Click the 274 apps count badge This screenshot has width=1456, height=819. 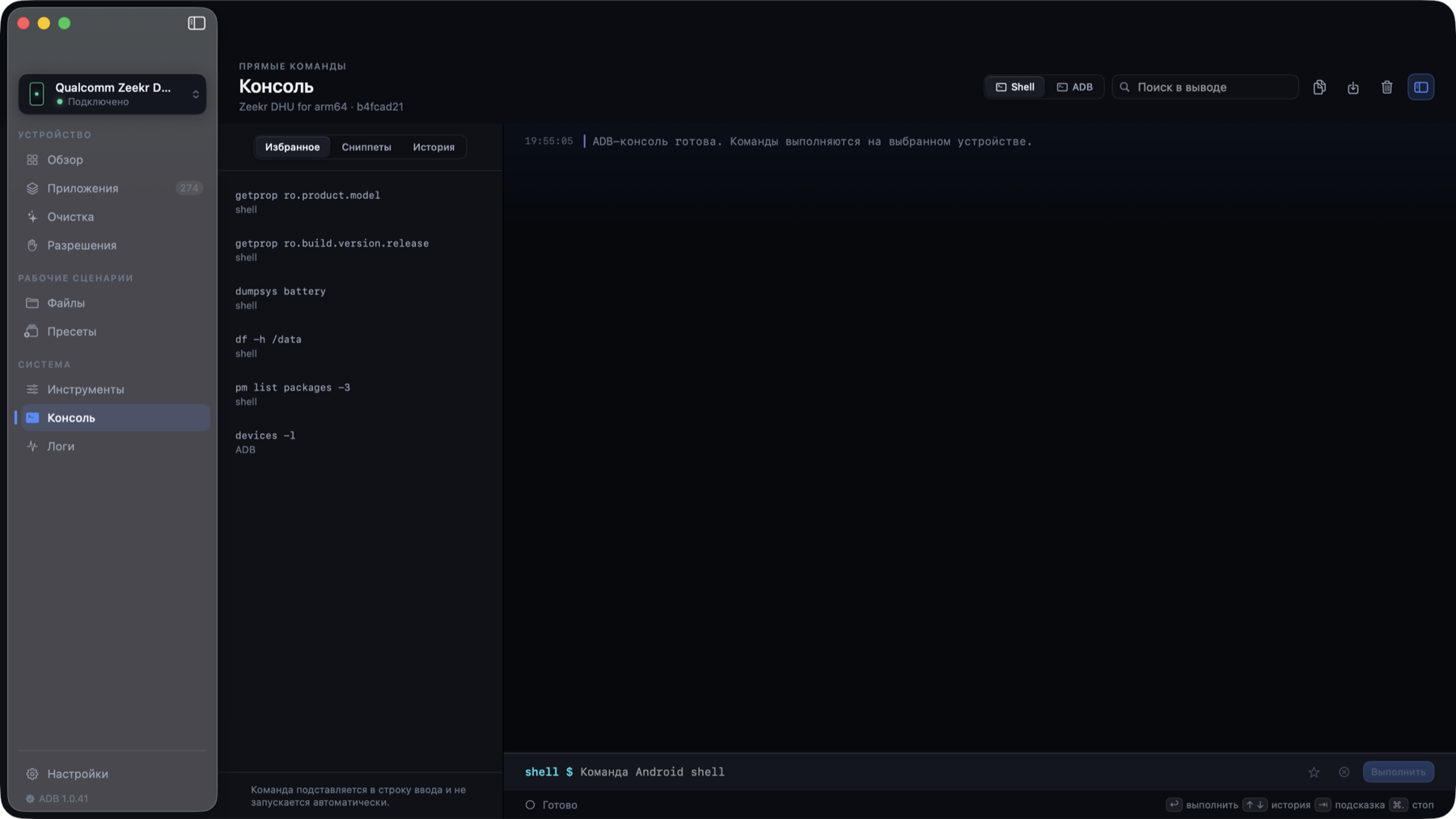[x=189, y=188]
